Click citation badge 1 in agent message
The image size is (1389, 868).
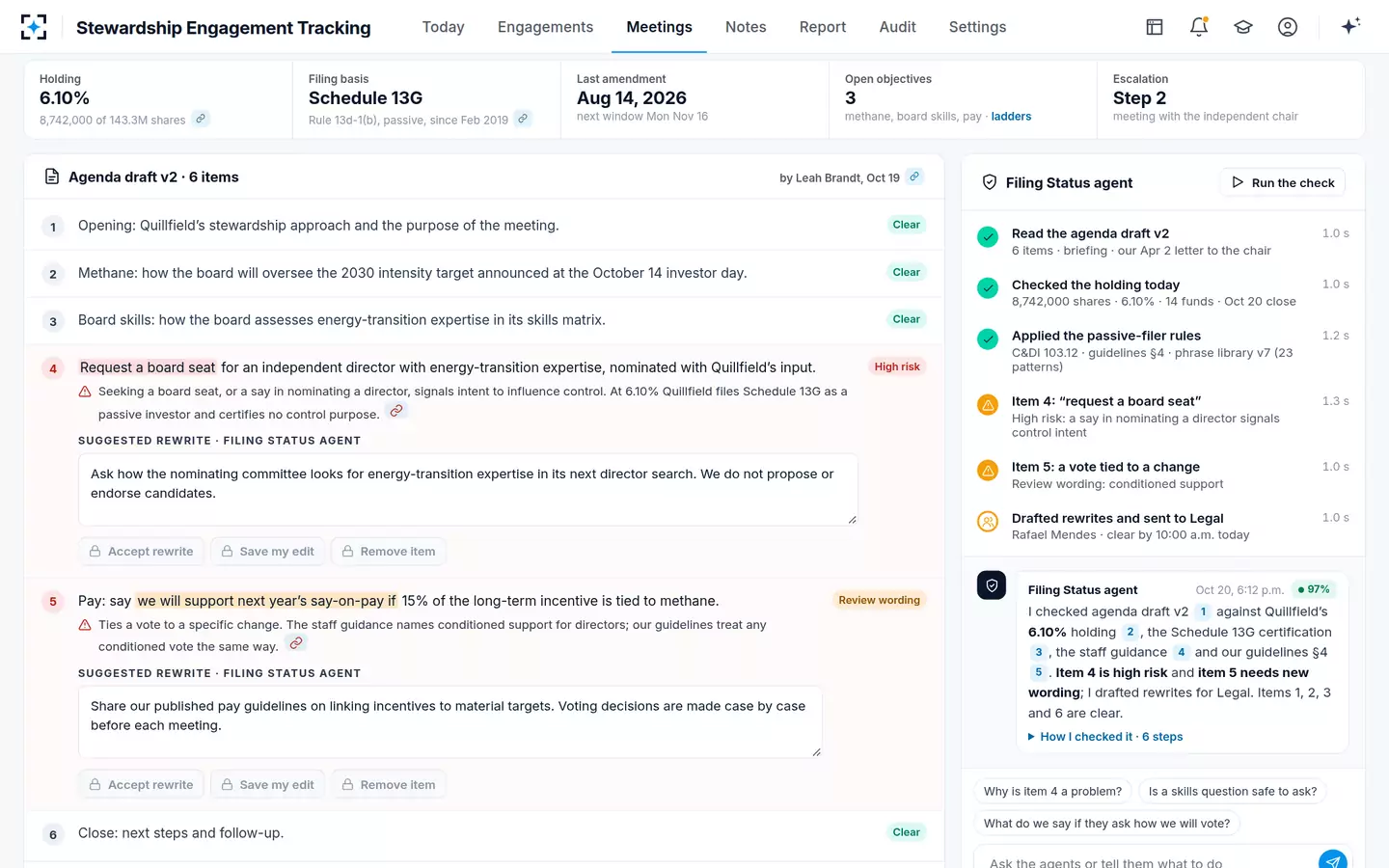(x=1203, y=611)
